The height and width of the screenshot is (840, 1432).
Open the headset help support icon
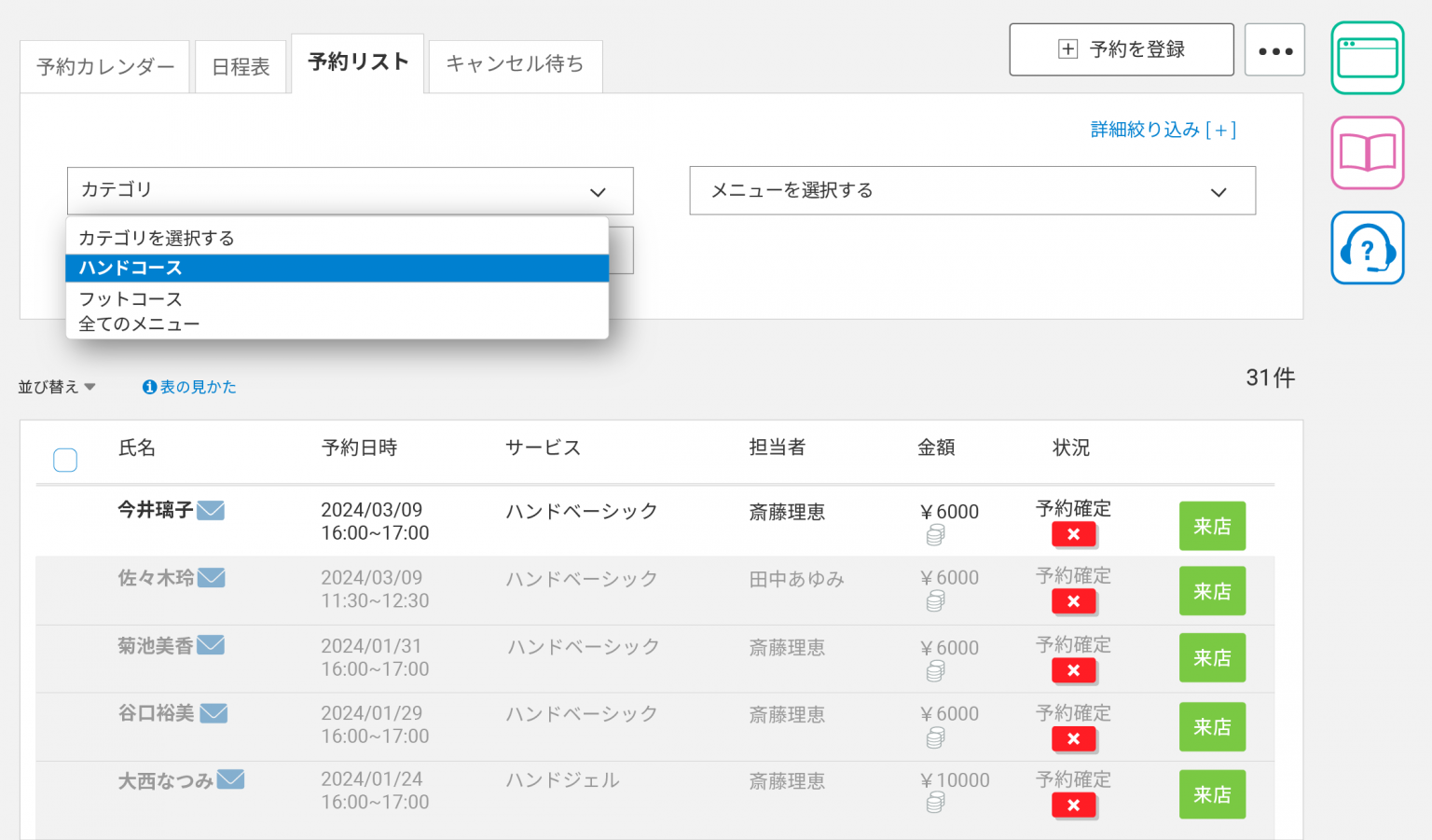(1367, 248)
